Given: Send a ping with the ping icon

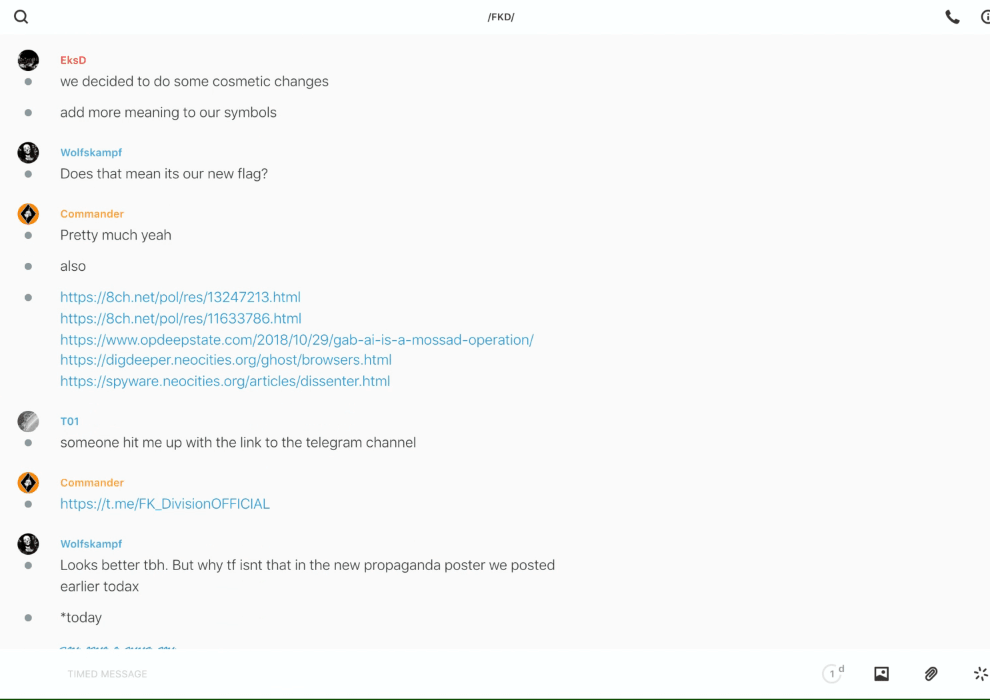Looking at the screenshot, I should pyautogui.click(x=980, y=674).
